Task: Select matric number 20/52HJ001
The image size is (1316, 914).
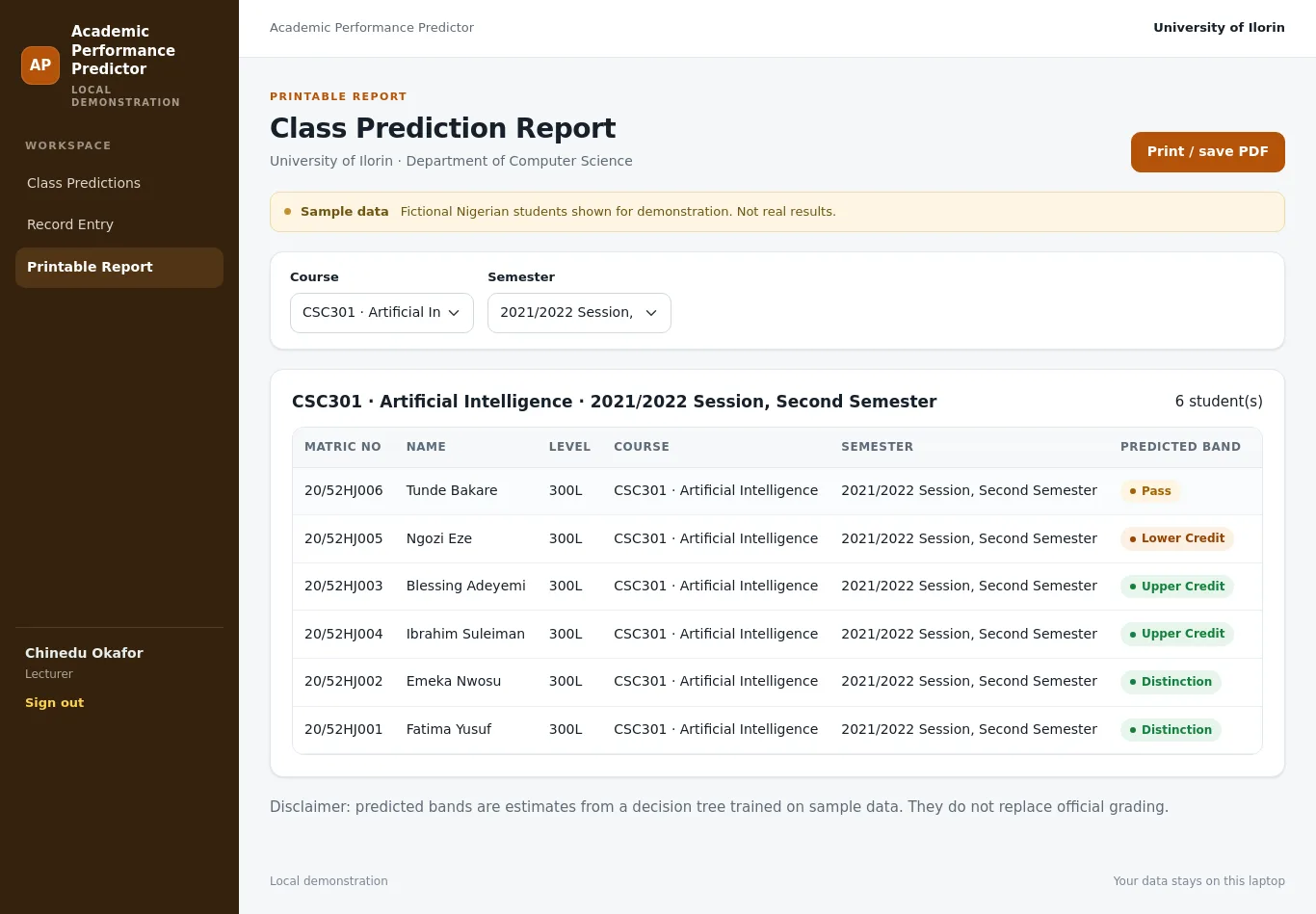Action: coord(344,729)
